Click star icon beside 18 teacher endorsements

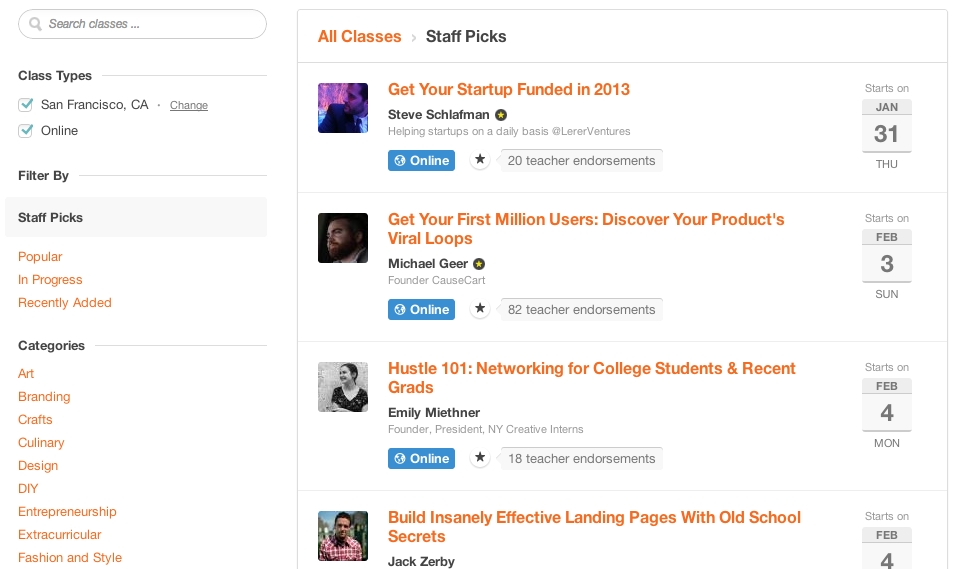[480, 458]
